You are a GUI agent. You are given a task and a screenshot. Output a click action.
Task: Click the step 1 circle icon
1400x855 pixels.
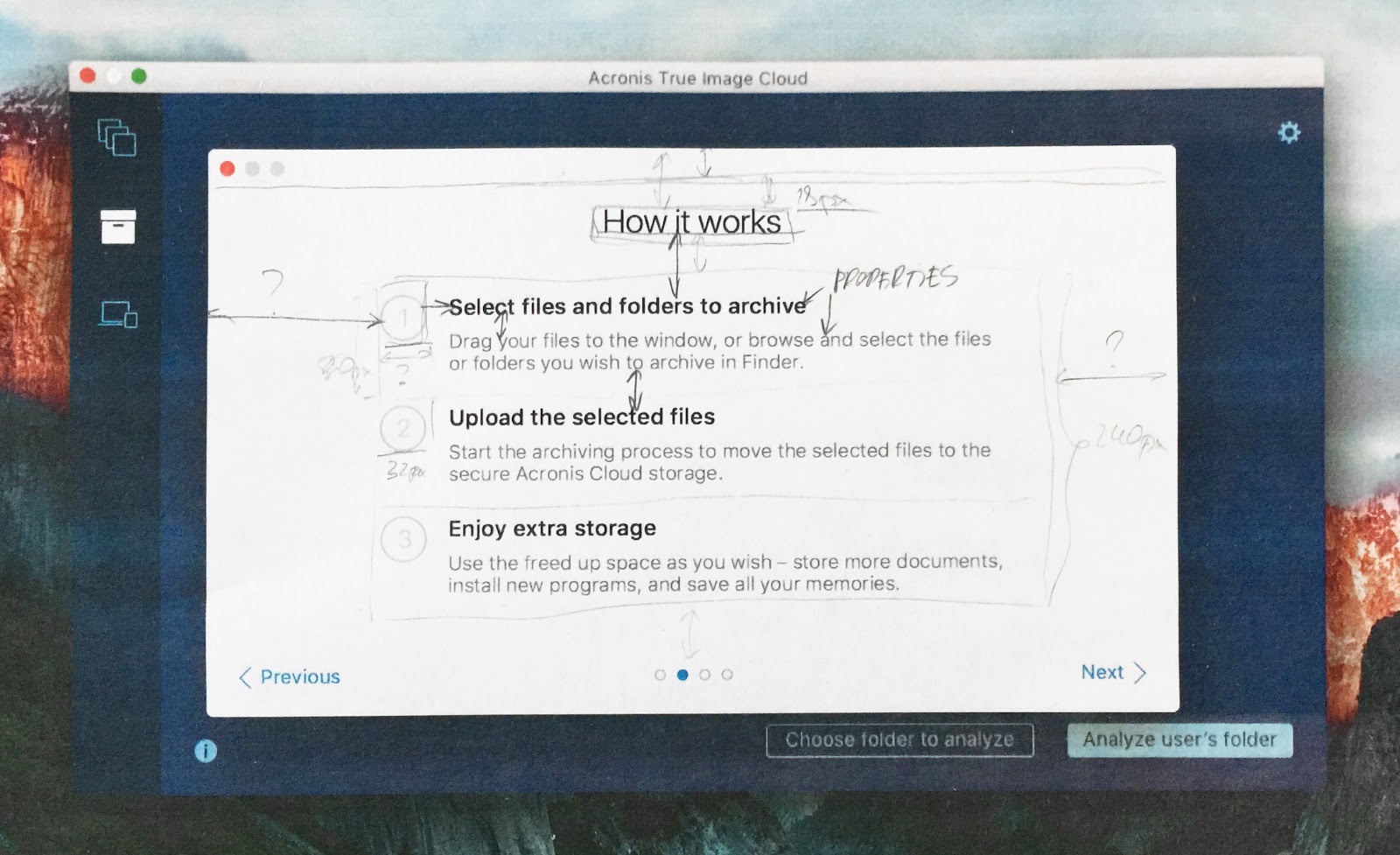403,319
